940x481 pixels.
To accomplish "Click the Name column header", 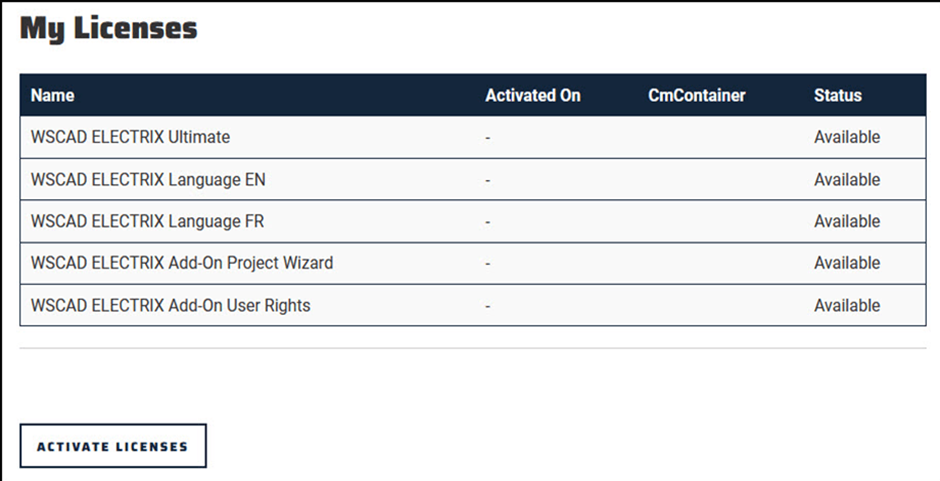I will click(53, 95).
